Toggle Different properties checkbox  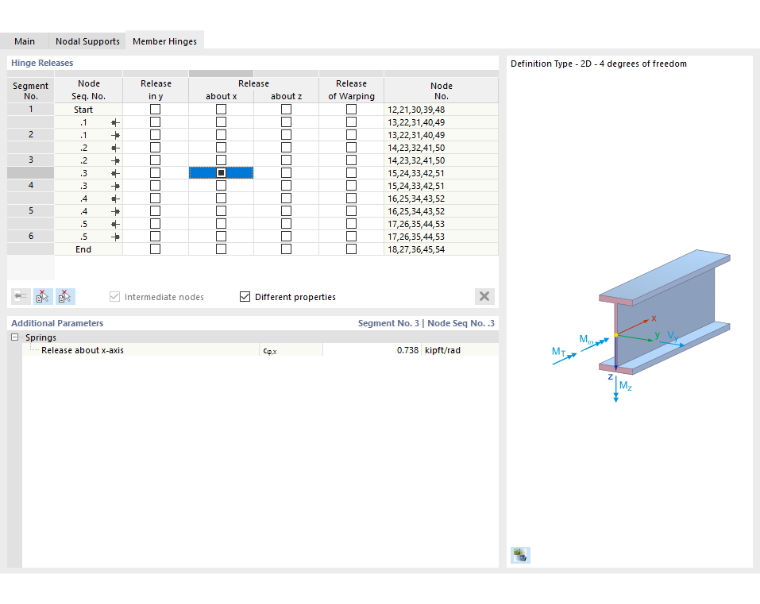245,296
